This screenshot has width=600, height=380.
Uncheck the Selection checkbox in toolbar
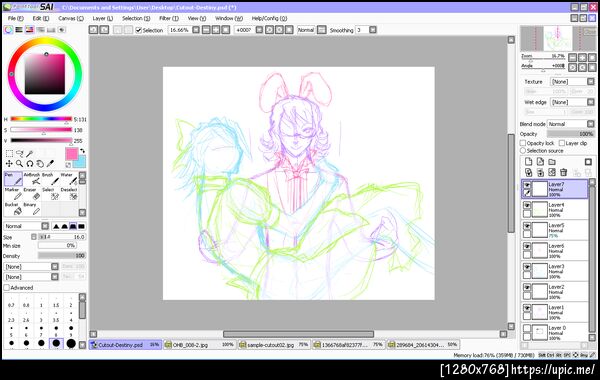[x=139, y=30]
